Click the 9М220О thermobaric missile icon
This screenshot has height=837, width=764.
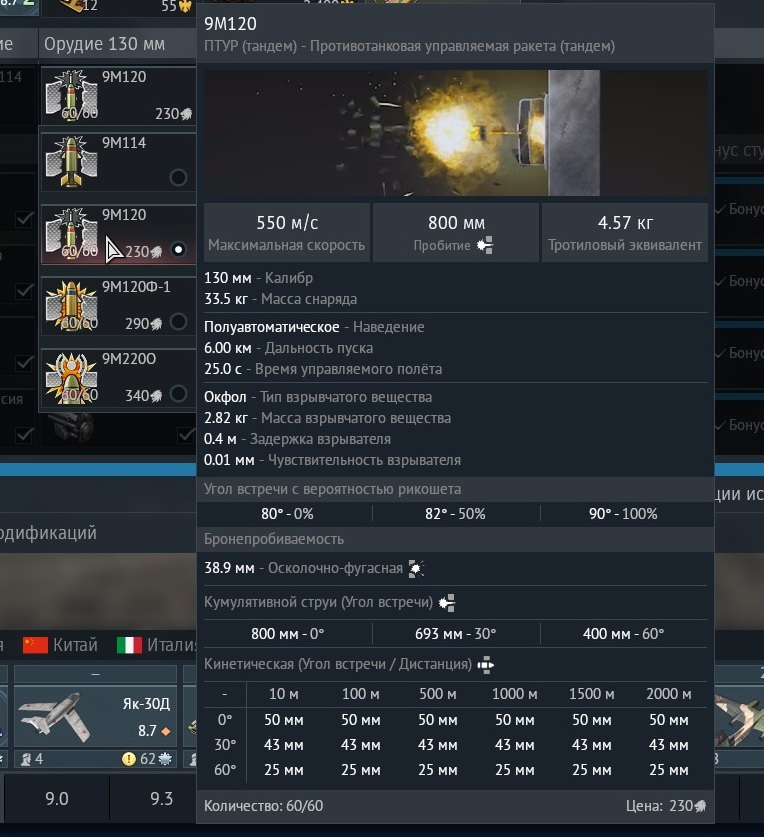click(x=70, y=376)
